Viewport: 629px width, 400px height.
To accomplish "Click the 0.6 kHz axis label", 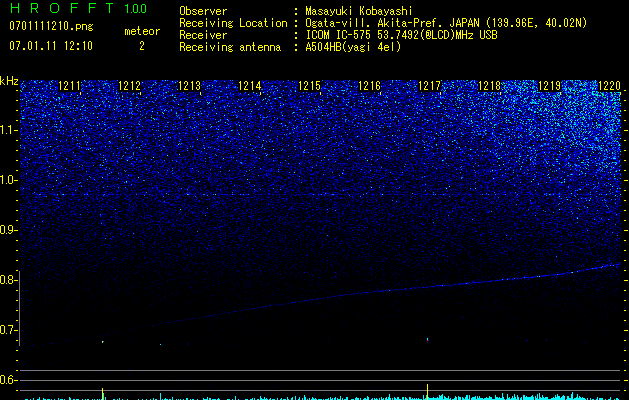I will click(x=9, y=380).
